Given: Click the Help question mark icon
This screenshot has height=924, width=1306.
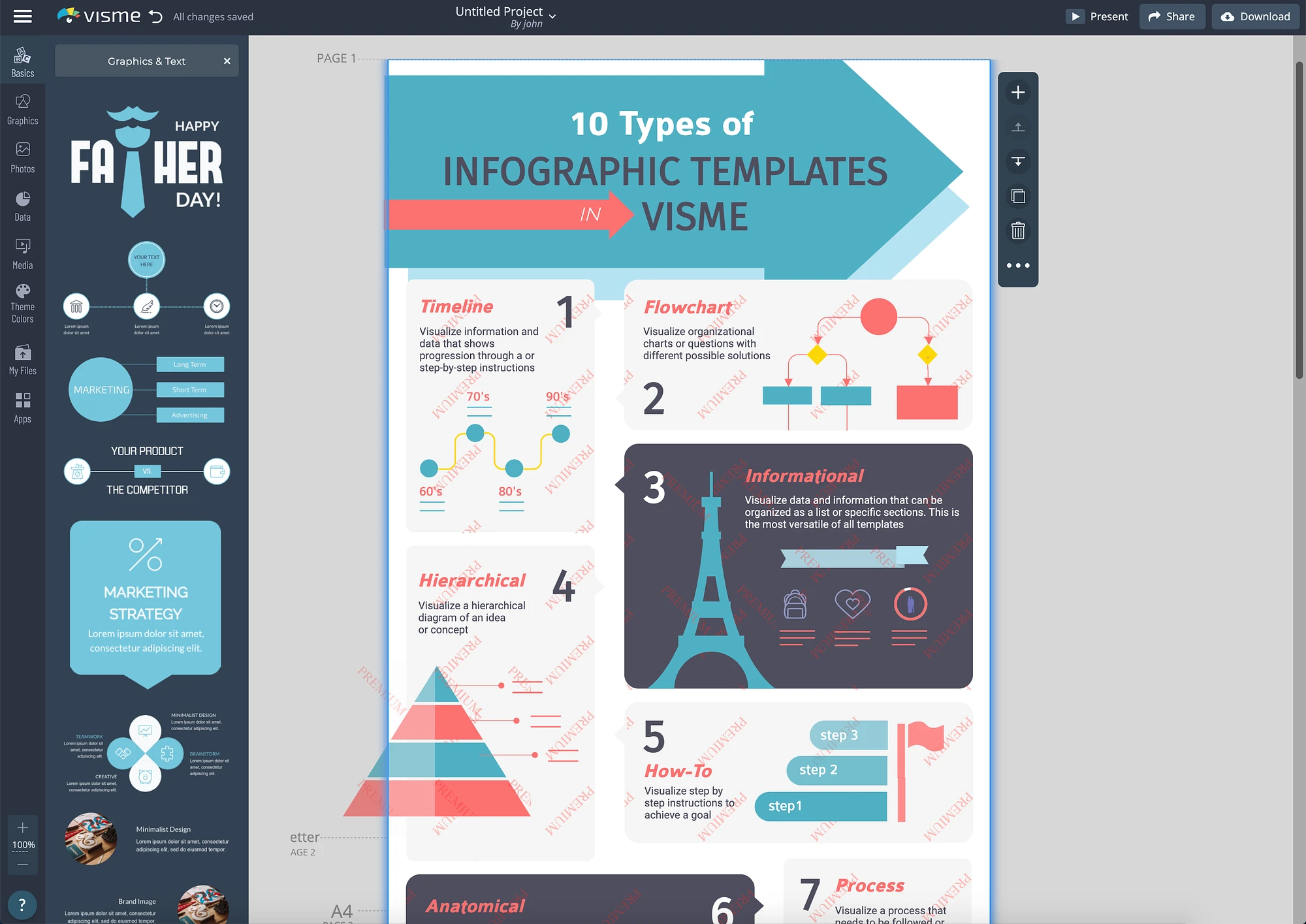Looking at the screenshot, I should (22, 904).
